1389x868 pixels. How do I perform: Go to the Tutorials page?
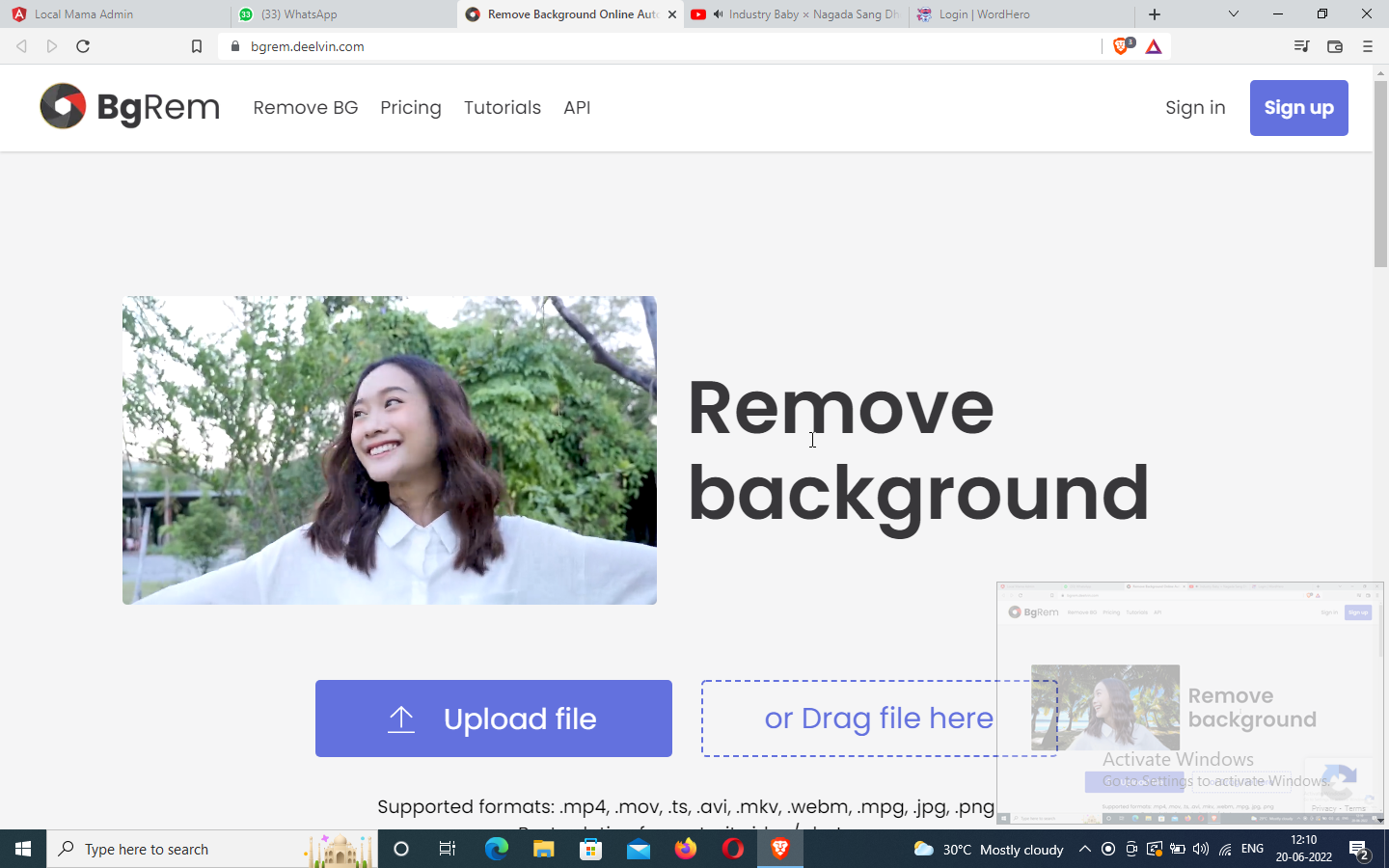(502, 108)
